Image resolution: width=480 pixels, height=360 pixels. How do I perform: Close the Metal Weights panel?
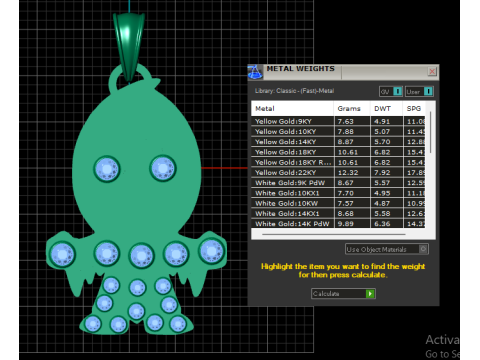point(432,71)
